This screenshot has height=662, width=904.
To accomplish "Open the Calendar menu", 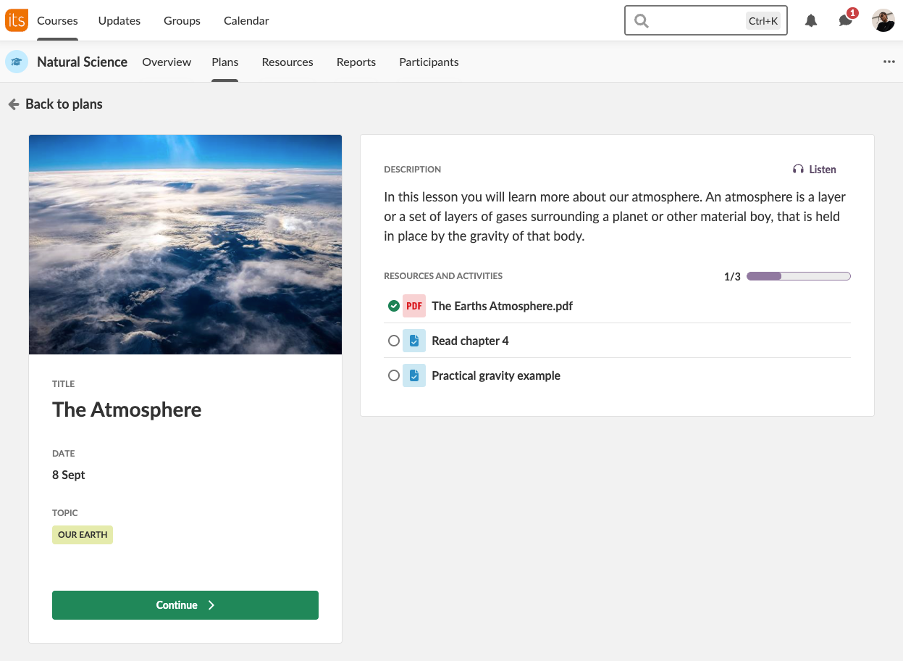I will pos(246,21).
